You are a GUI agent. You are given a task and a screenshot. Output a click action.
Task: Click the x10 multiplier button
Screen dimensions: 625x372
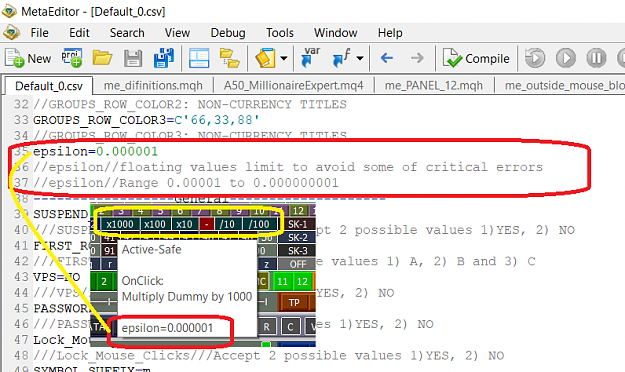pyautogui.click(x=184, y=224)
